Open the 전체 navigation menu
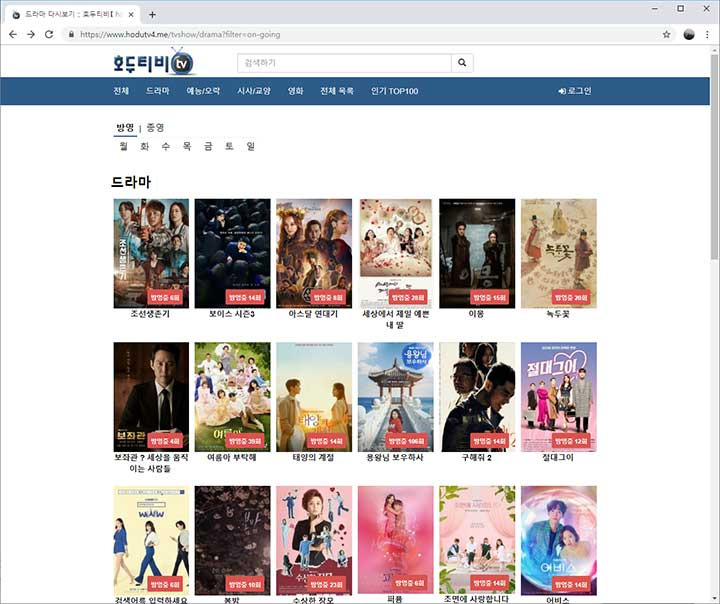This screenshot has height=604, width=720. click(x=121, y=91)
